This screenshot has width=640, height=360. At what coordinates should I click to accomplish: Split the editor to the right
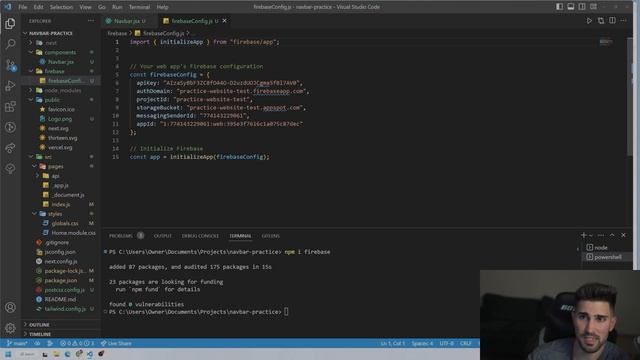(612, 20)
